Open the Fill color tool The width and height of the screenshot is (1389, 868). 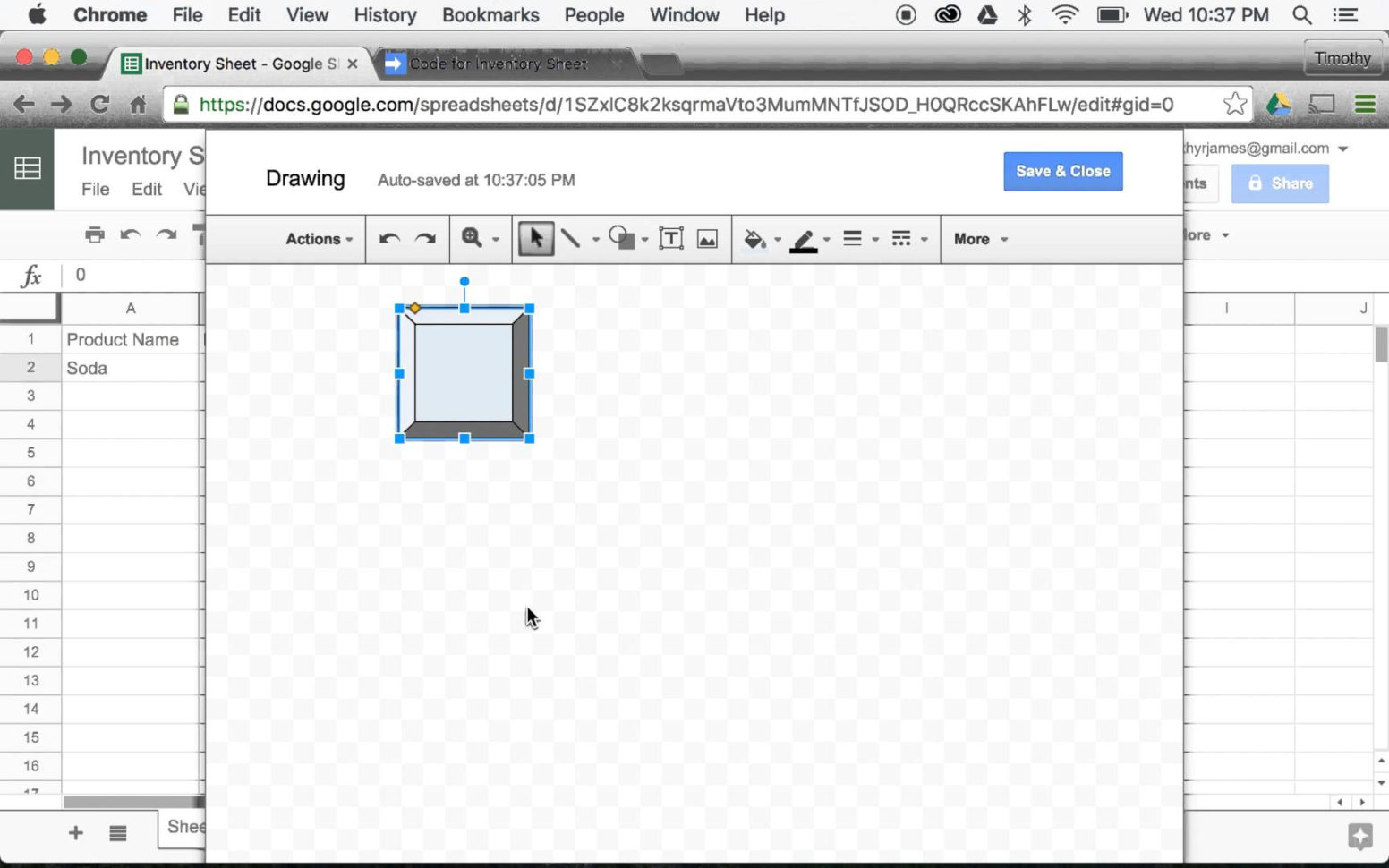point(754,238)
